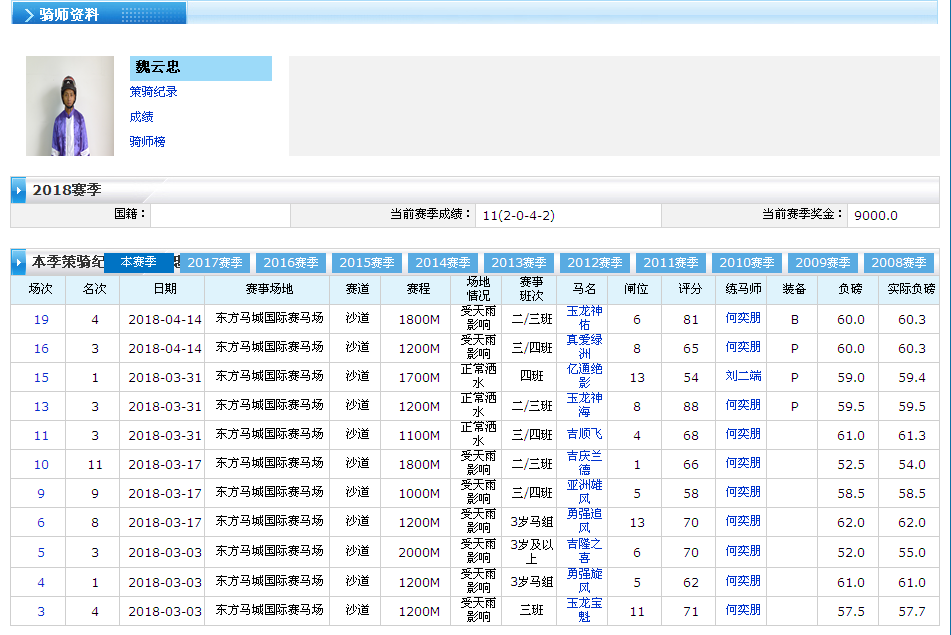Click the arrow icon beside 本季策骑纪录
This screenshot has height=635, width=951.
click(18, 262)
